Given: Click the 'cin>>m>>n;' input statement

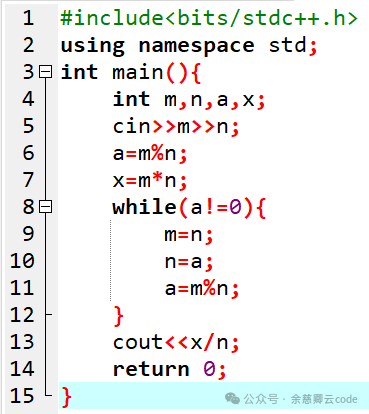Looking at the screenshot, I should (x=176, y=127).
